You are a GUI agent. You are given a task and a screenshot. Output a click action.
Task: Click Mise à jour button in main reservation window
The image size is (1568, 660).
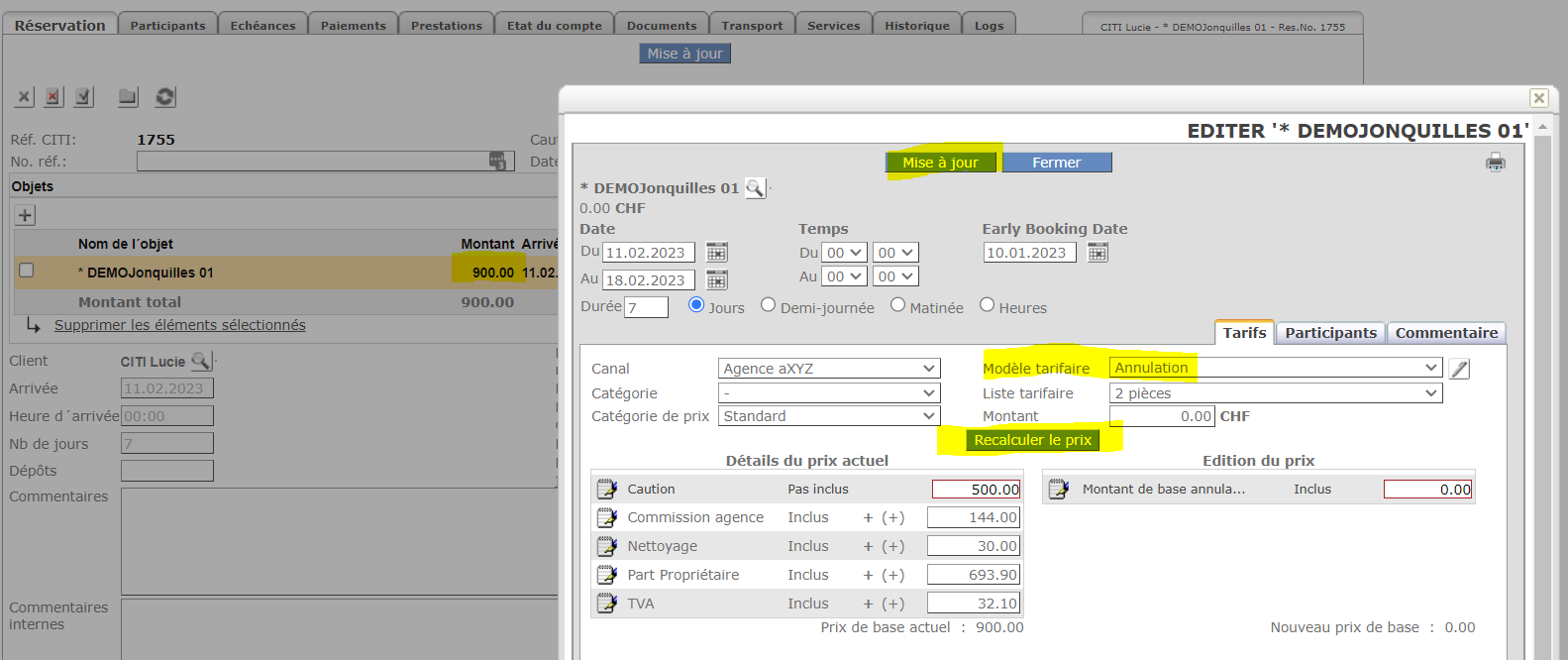tap(684, 54)
